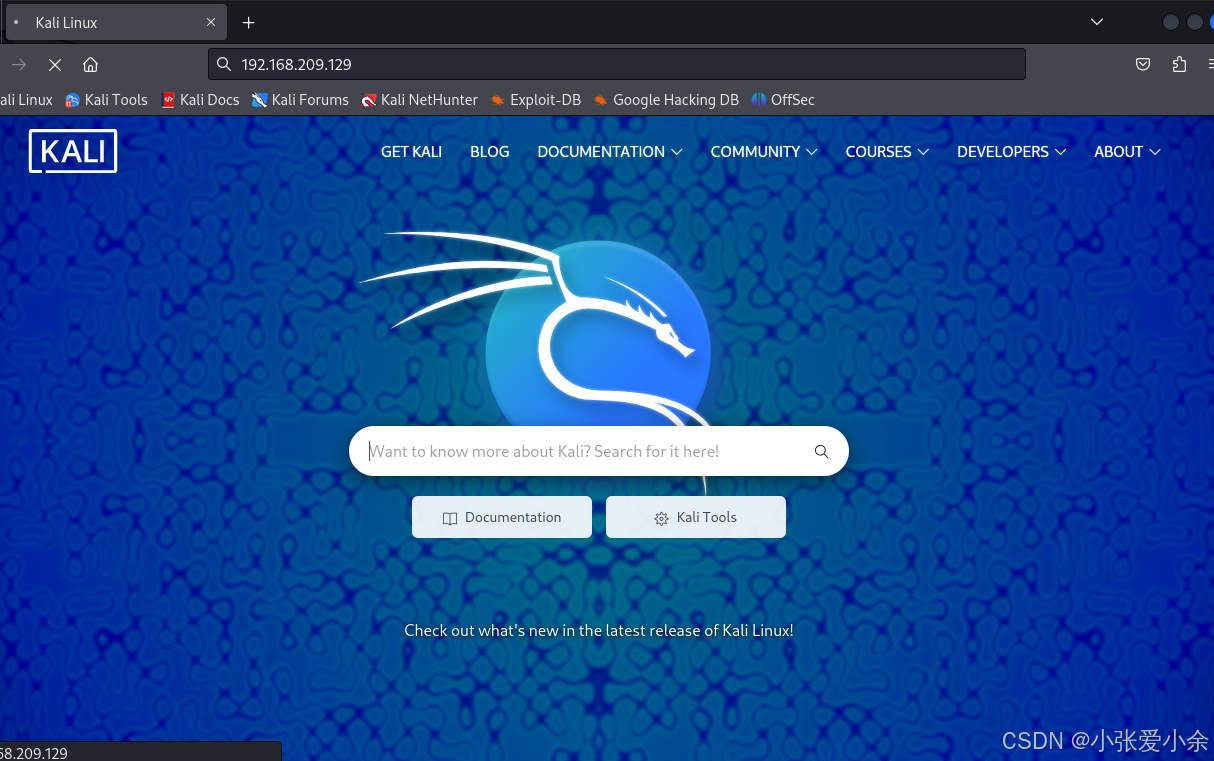The image size is (1214, 761).
Task: Close the Kali Linux tab
Action: coord(211,22)
